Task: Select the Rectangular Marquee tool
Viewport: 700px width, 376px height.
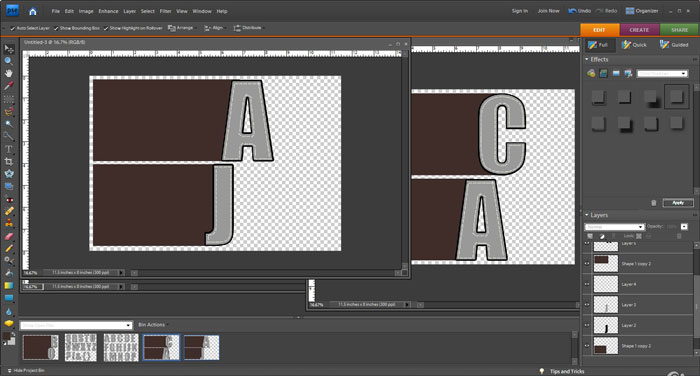Action: tap(8, 99)
